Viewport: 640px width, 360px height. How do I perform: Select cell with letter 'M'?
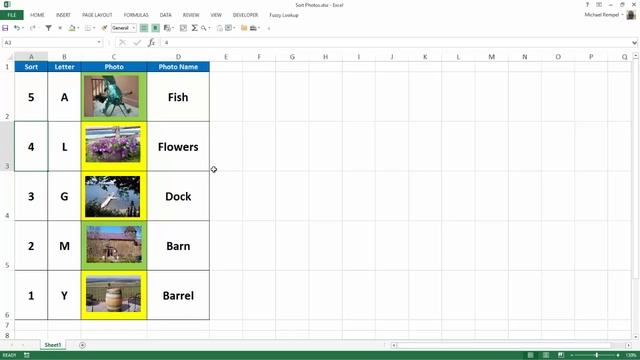[x=64, y=246]
